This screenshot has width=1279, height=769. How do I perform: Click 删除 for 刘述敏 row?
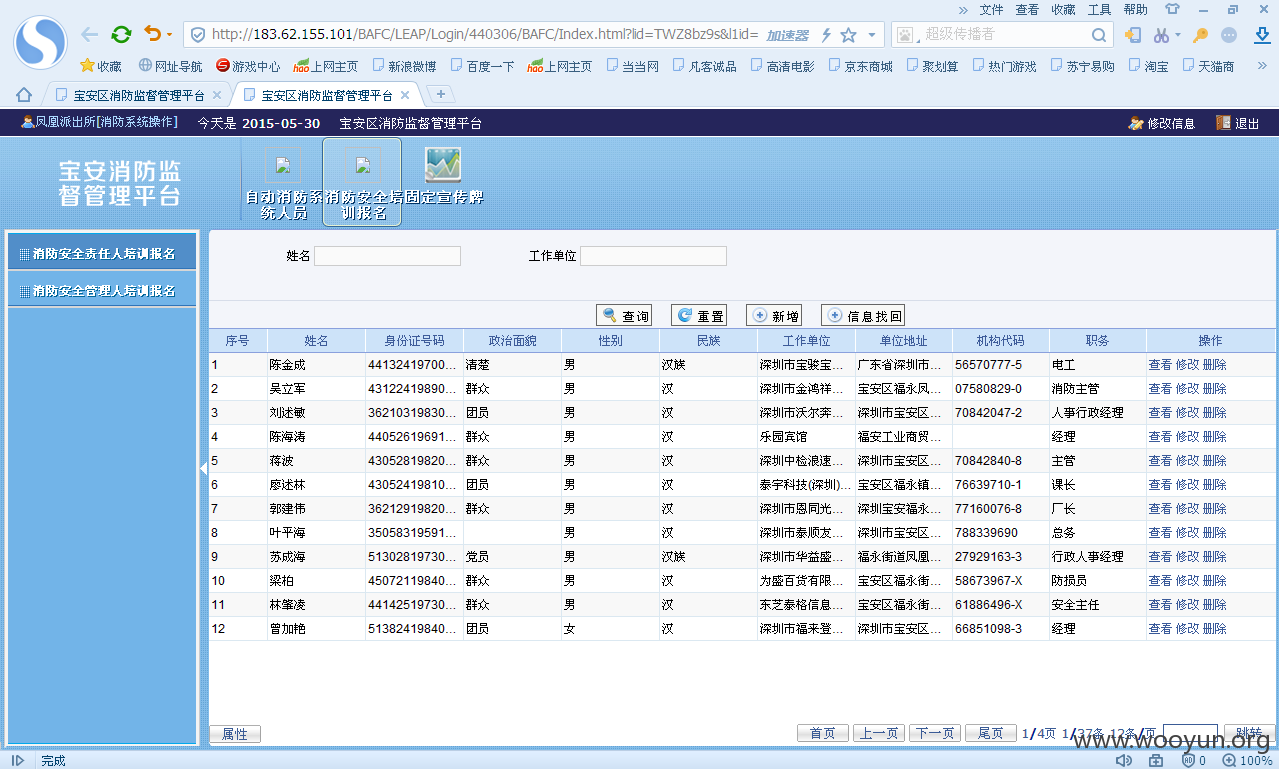(1214, 413)
